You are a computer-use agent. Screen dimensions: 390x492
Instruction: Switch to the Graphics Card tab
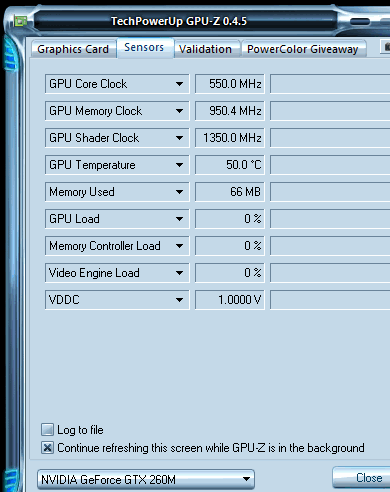point(73,49)
